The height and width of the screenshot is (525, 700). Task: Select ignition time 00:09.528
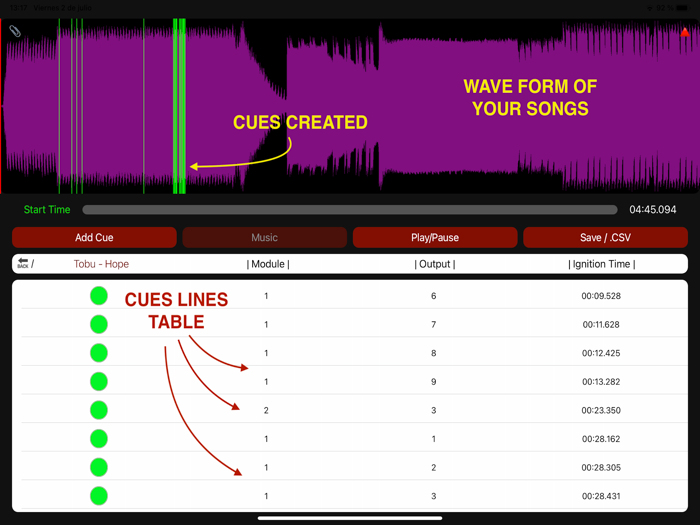click(x=601, y=296)
